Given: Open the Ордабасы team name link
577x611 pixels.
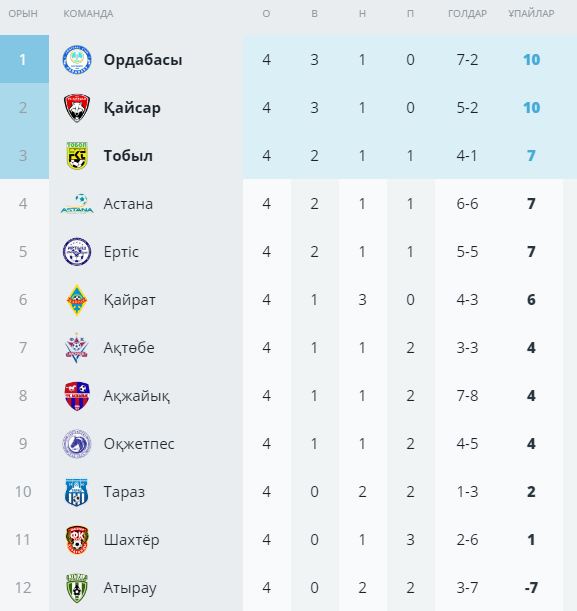Looking at the screenshot, I should click(x=143, y=60).
